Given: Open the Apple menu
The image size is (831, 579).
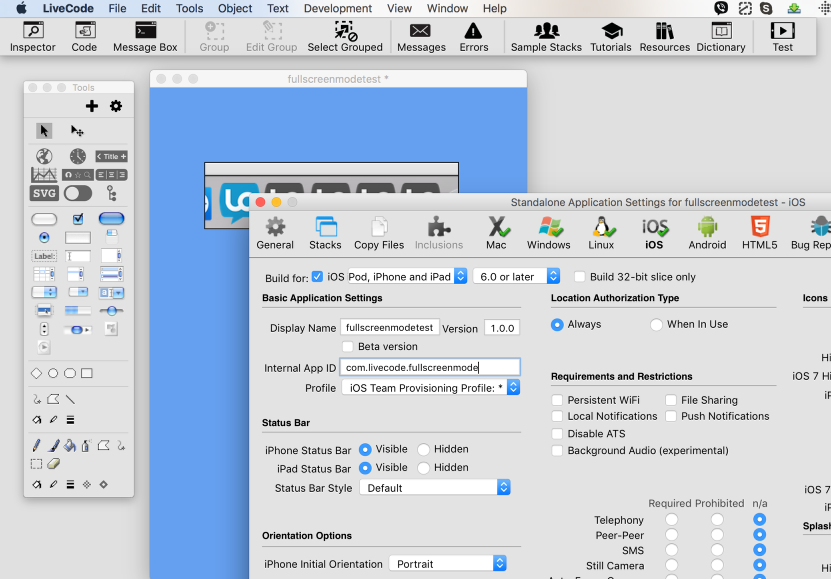Looking at the screenshot, I should [x=21, y=8].
